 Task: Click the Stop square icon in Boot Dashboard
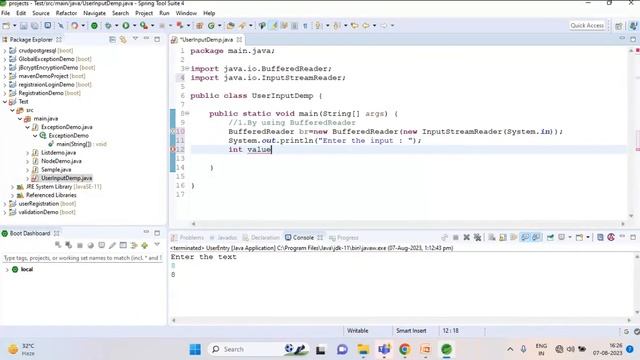80,245
